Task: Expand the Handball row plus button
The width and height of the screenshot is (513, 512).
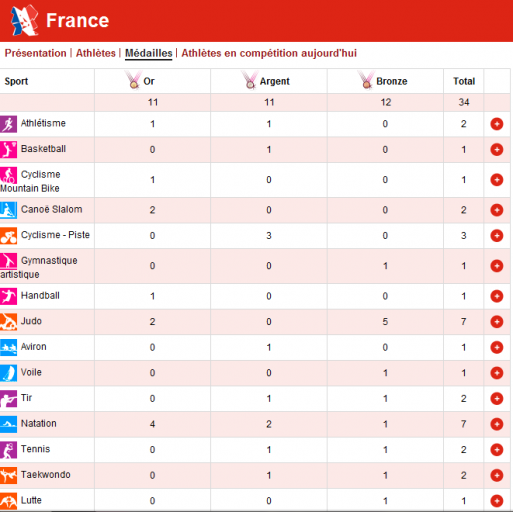Action: (x=496, y=296)
